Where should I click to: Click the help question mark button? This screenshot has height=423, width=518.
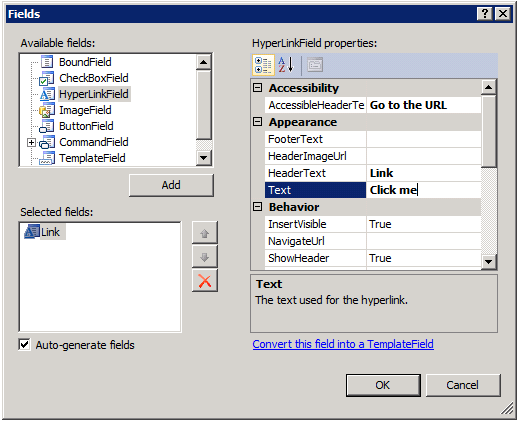coord(485,14)
